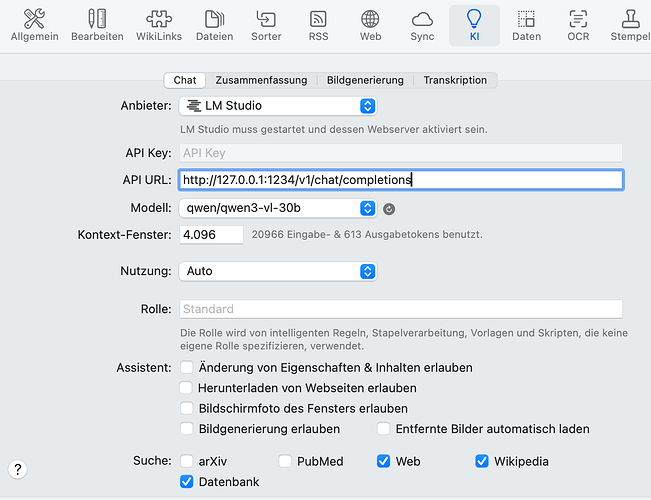Open the OCR settings pane

[x=577, y=26]
